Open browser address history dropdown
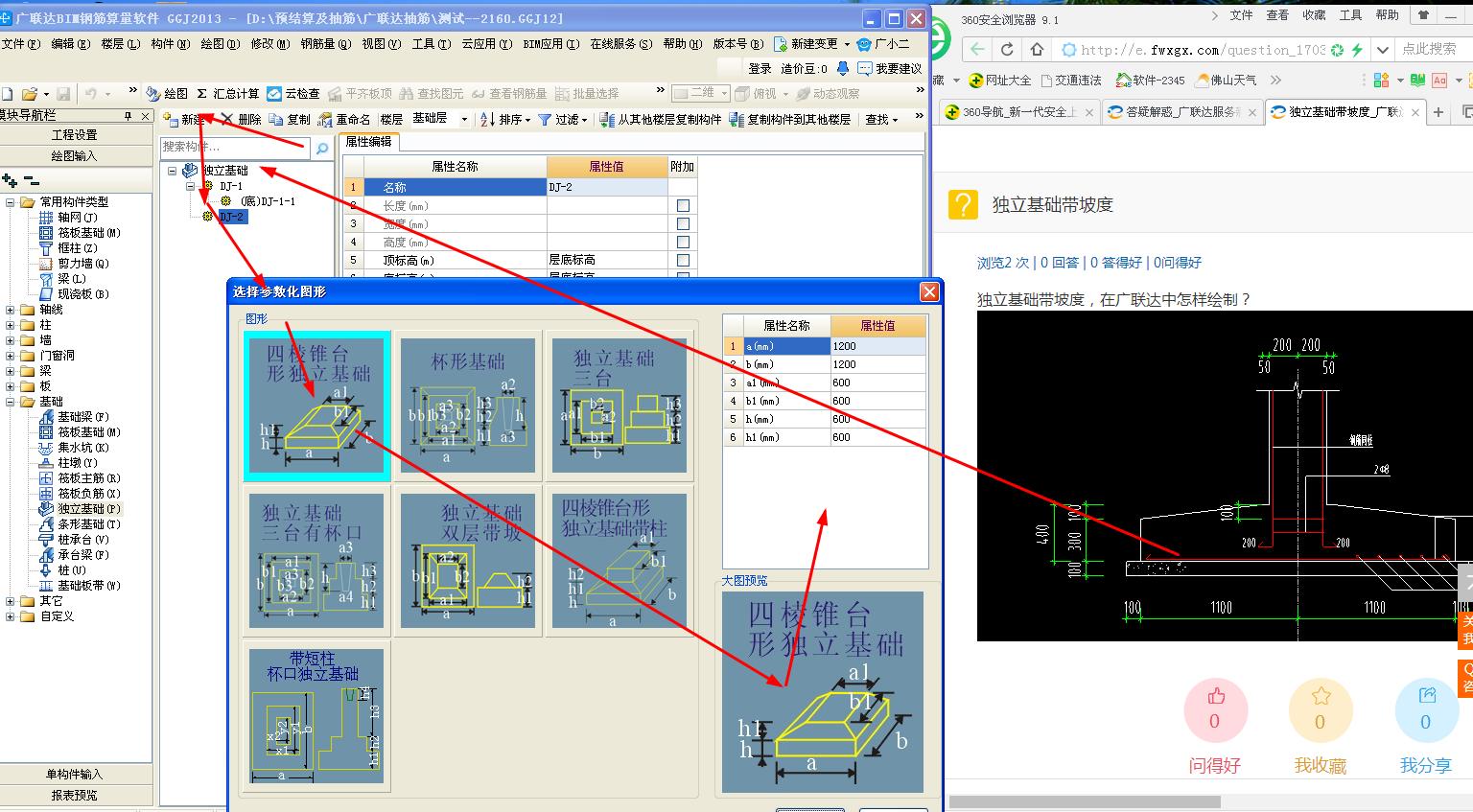Image resolution: width=1473 pixels, height=812 pixels. pos(1382,50)
